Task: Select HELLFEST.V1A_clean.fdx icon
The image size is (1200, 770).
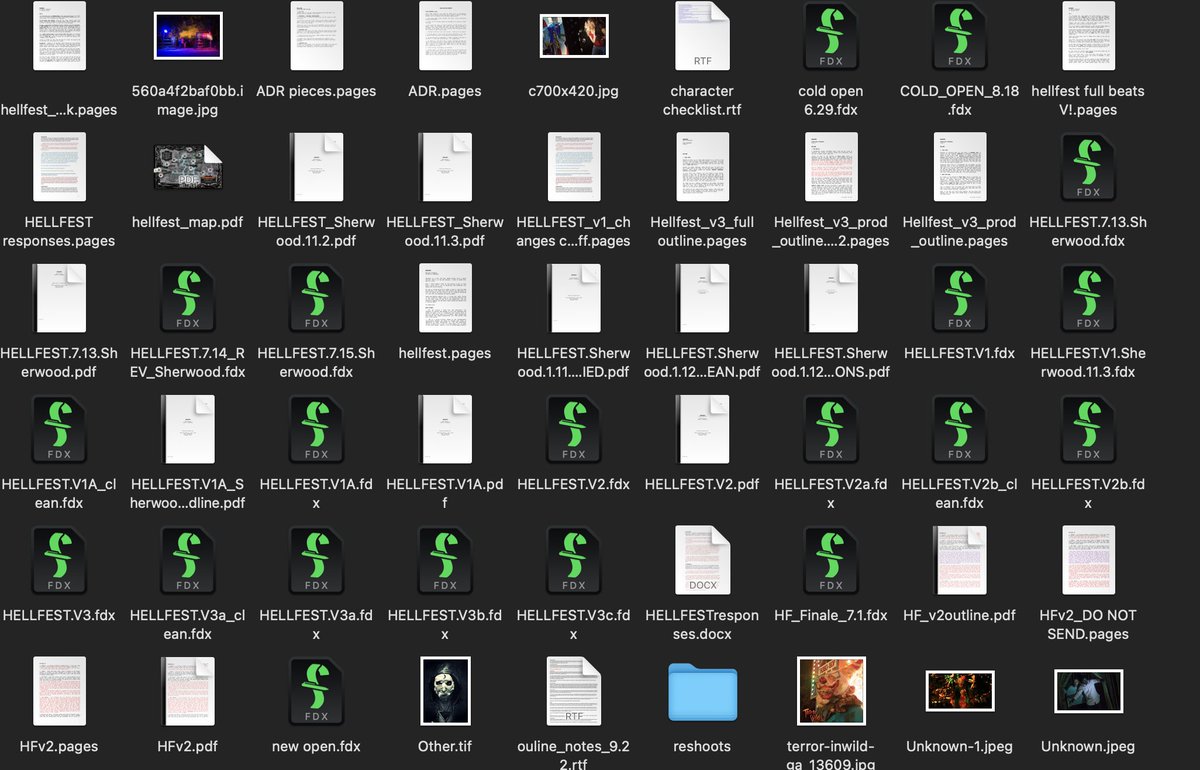Action: tap(60, 429)
